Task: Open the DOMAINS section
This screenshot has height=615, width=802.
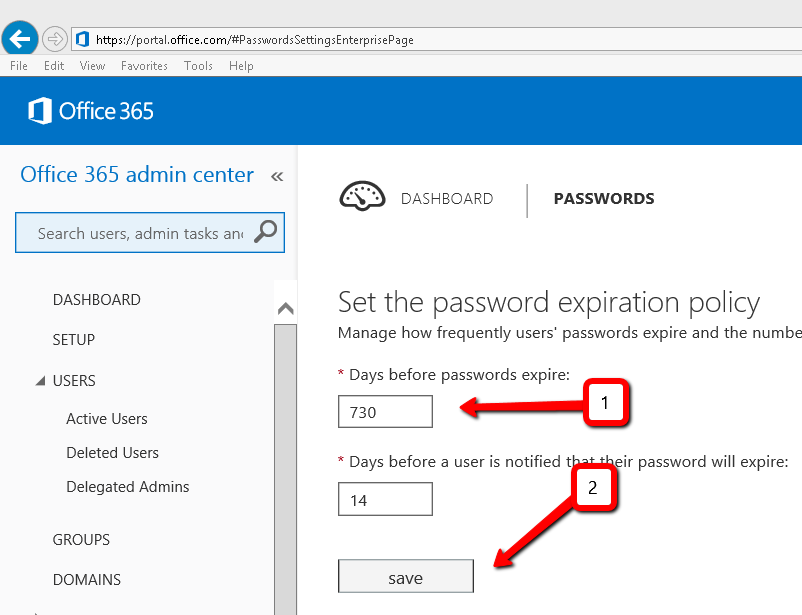Action: coord(86,579)
